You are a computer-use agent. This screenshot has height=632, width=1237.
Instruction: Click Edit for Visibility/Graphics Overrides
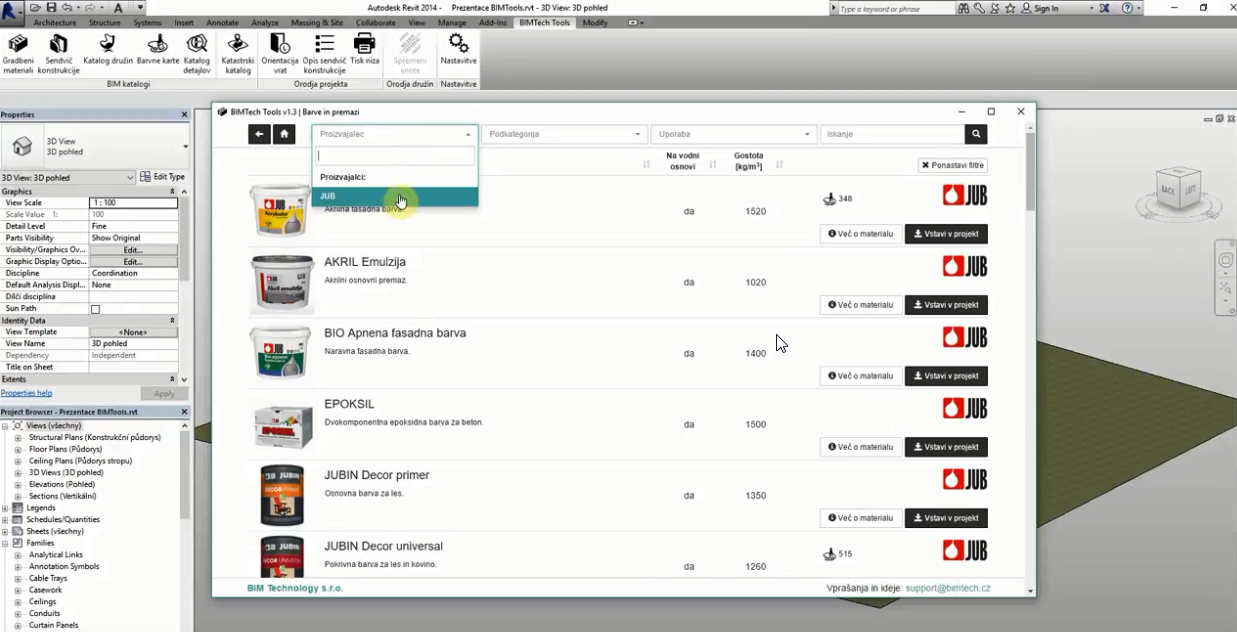point(133,250)
